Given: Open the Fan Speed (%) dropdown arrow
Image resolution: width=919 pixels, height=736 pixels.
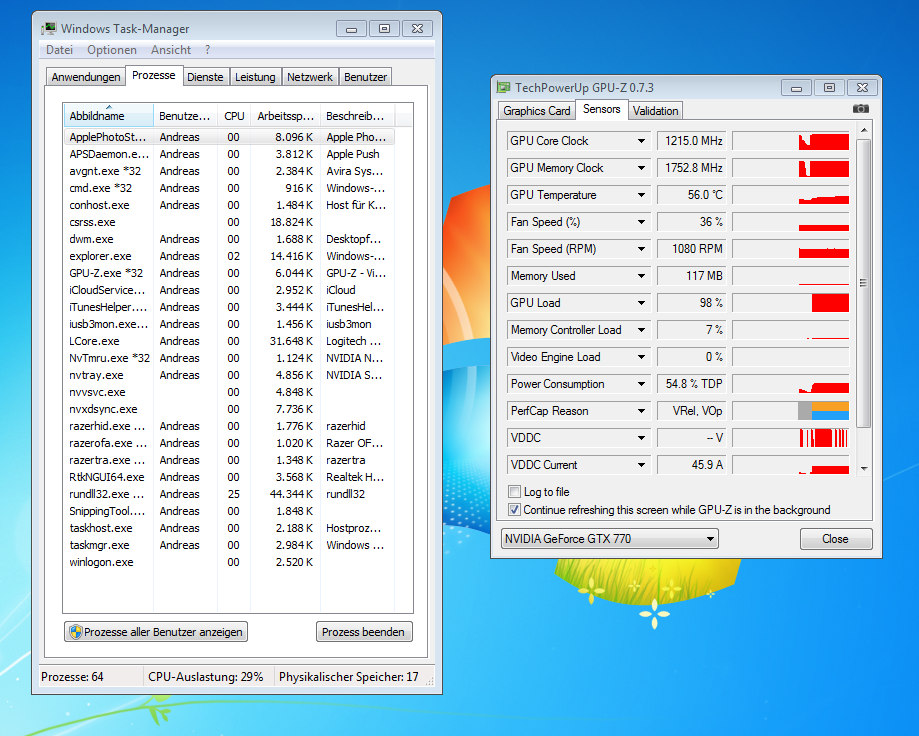Looking at the screenshot, I should (641, 222).
